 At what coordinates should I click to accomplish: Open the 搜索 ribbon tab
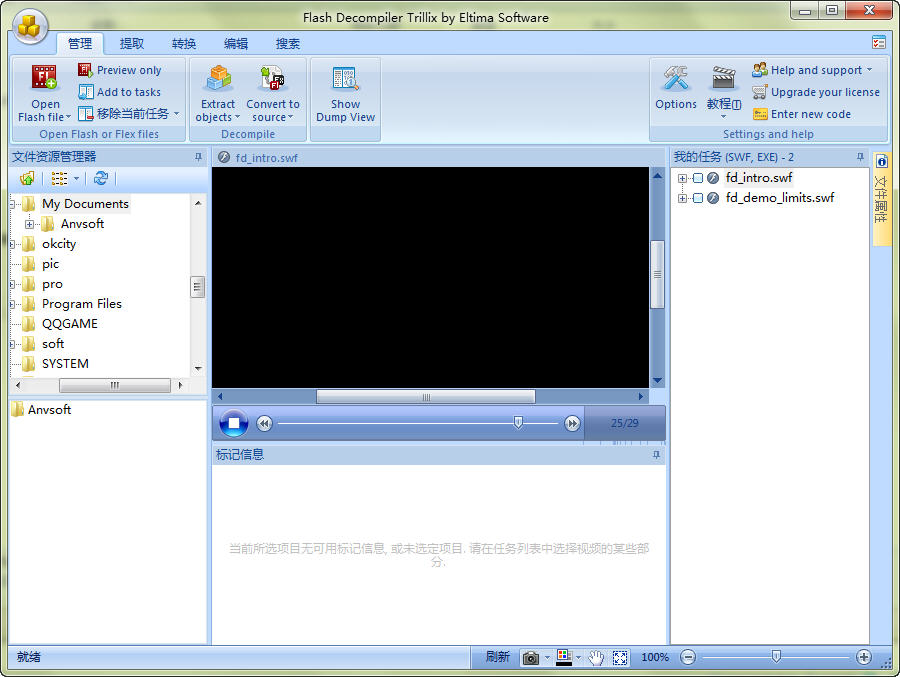point(288,43)
